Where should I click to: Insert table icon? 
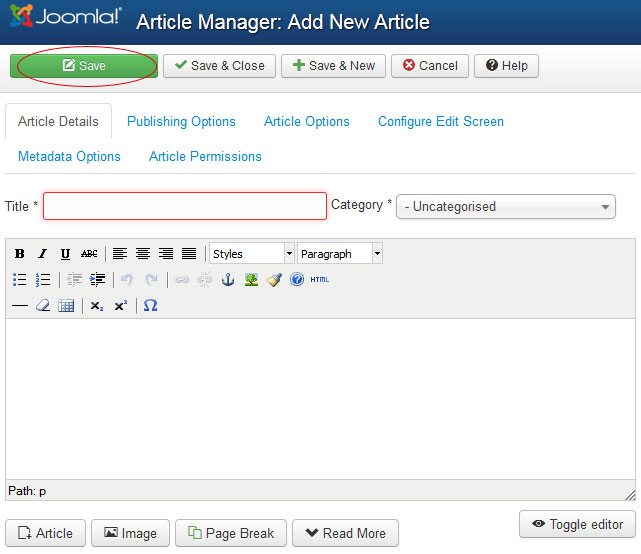[x=66, y=305]
